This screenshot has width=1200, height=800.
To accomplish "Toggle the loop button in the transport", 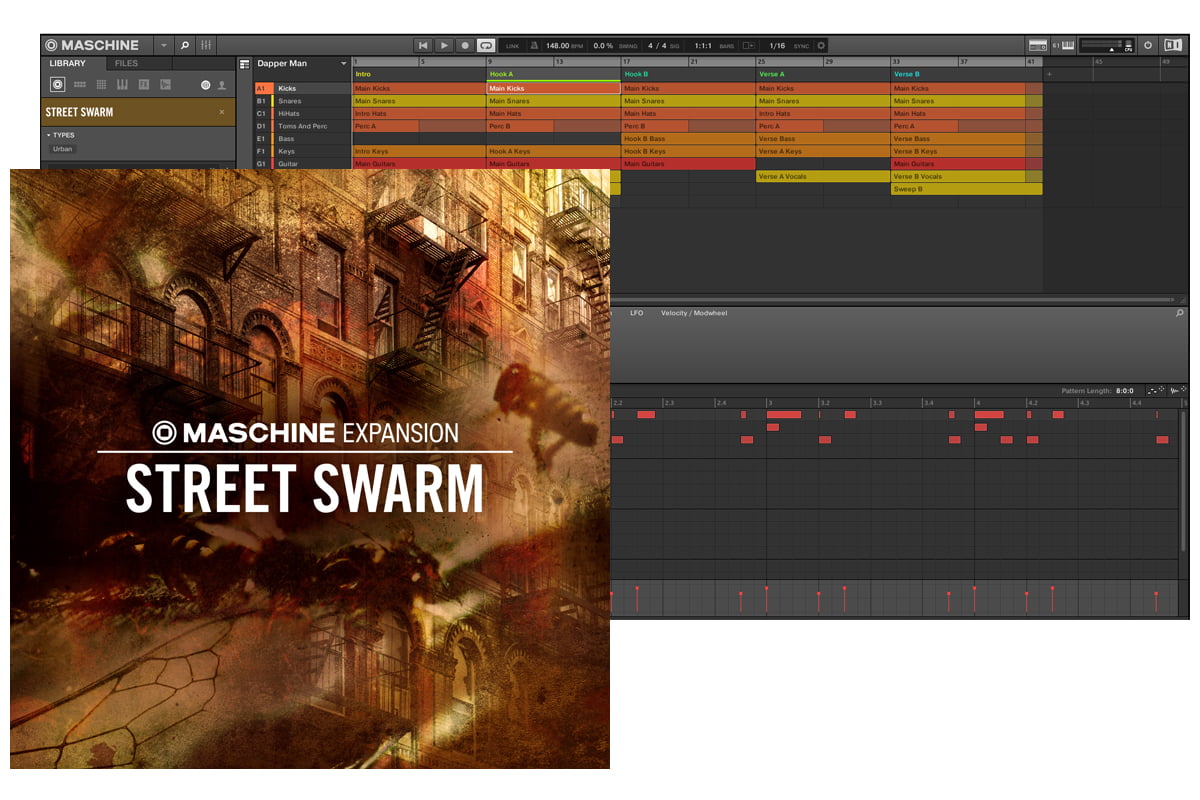I will pyautogui.click(x=486, y=46).
